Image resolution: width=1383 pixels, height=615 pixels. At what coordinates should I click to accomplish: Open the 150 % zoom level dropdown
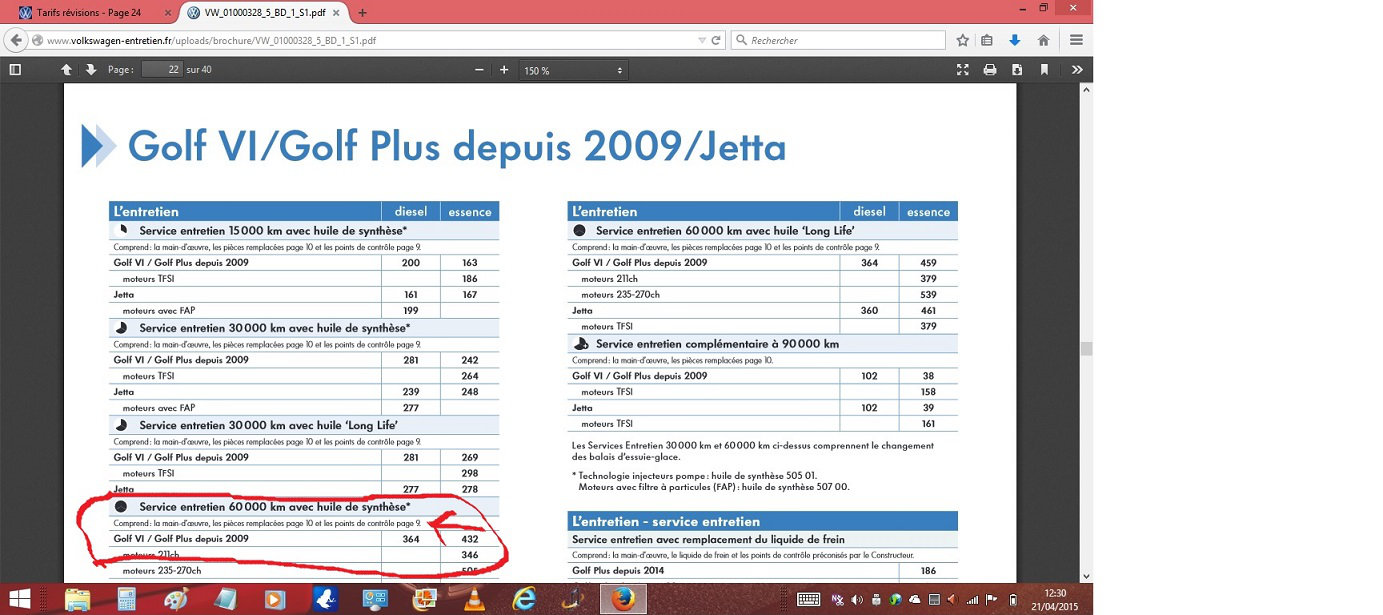(573, 70)
